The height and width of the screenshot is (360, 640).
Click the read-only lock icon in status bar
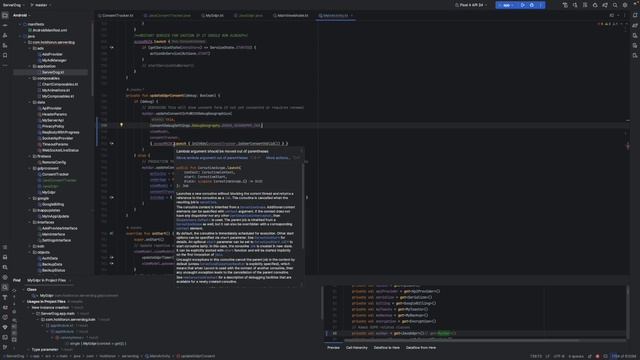click(590, 356)
